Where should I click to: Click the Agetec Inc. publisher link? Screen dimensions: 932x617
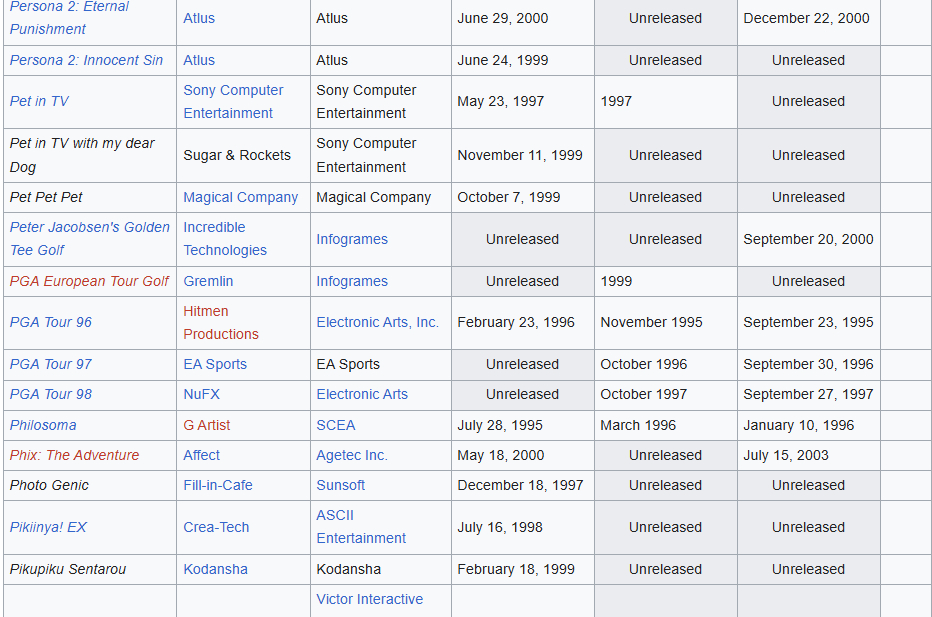(351, 455)
